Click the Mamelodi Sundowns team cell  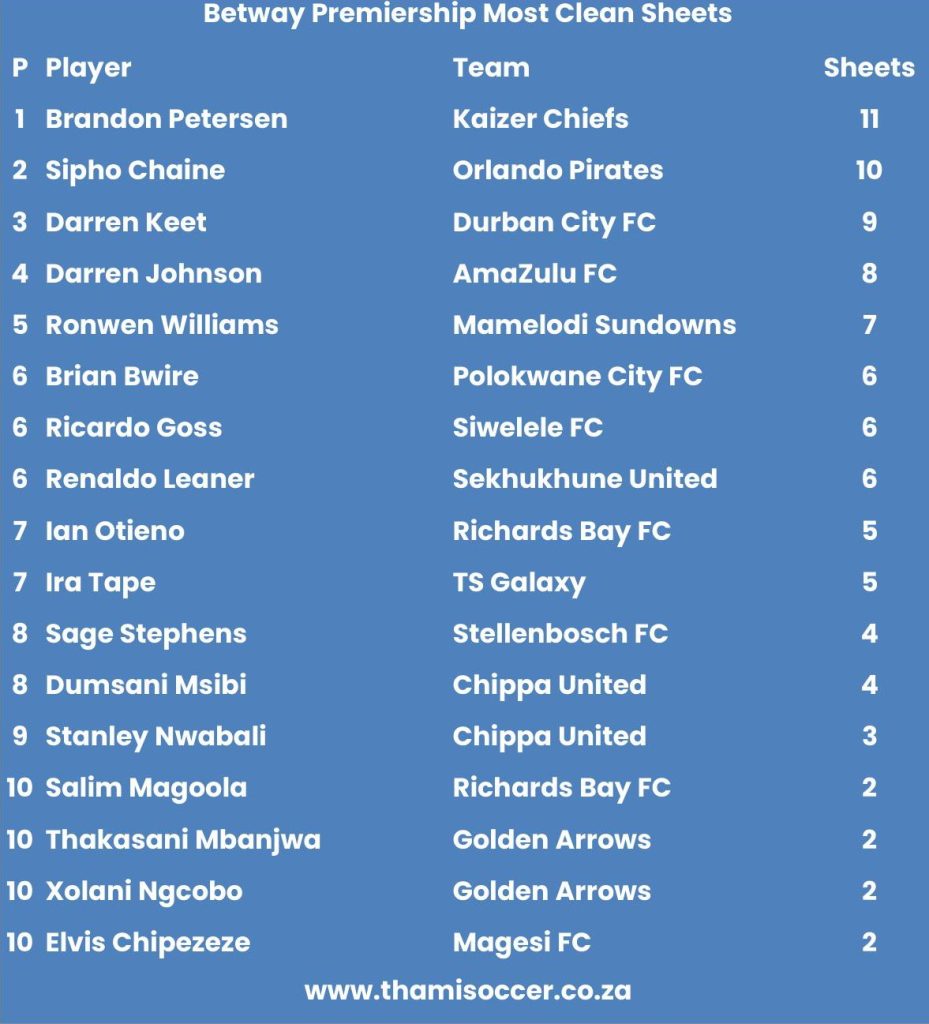click(594, 325)
